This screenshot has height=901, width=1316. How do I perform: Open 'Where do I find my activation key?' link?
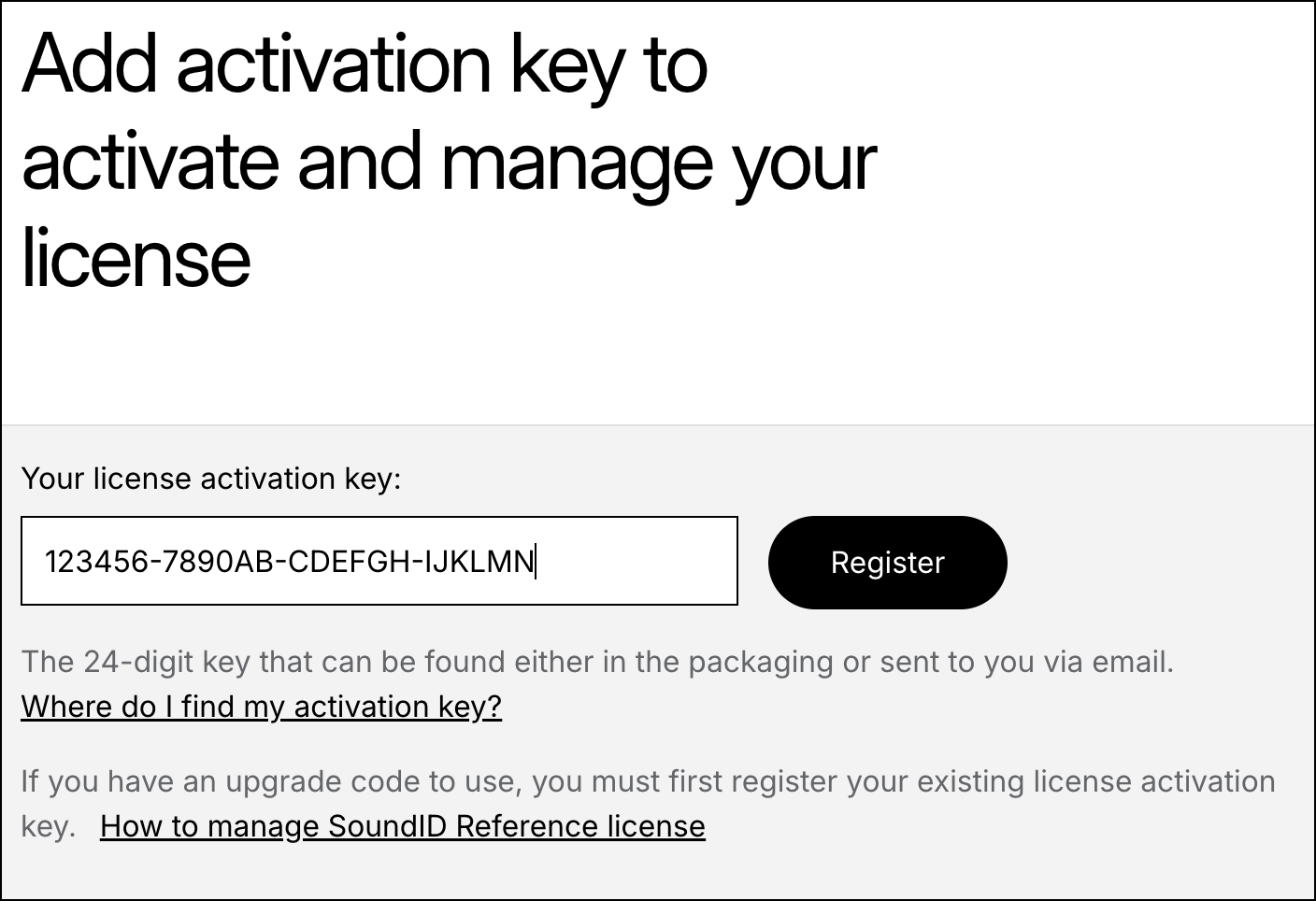tap(262, 707)
